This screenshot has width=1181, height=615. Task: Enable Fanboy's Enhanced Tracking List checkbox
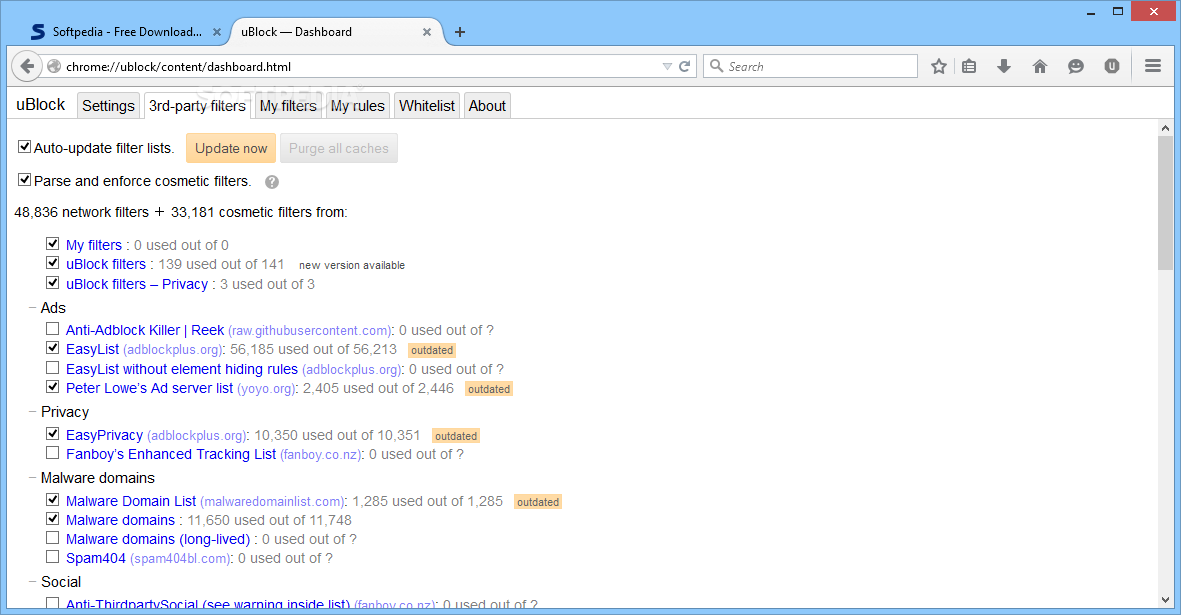(x=52, y=452)
